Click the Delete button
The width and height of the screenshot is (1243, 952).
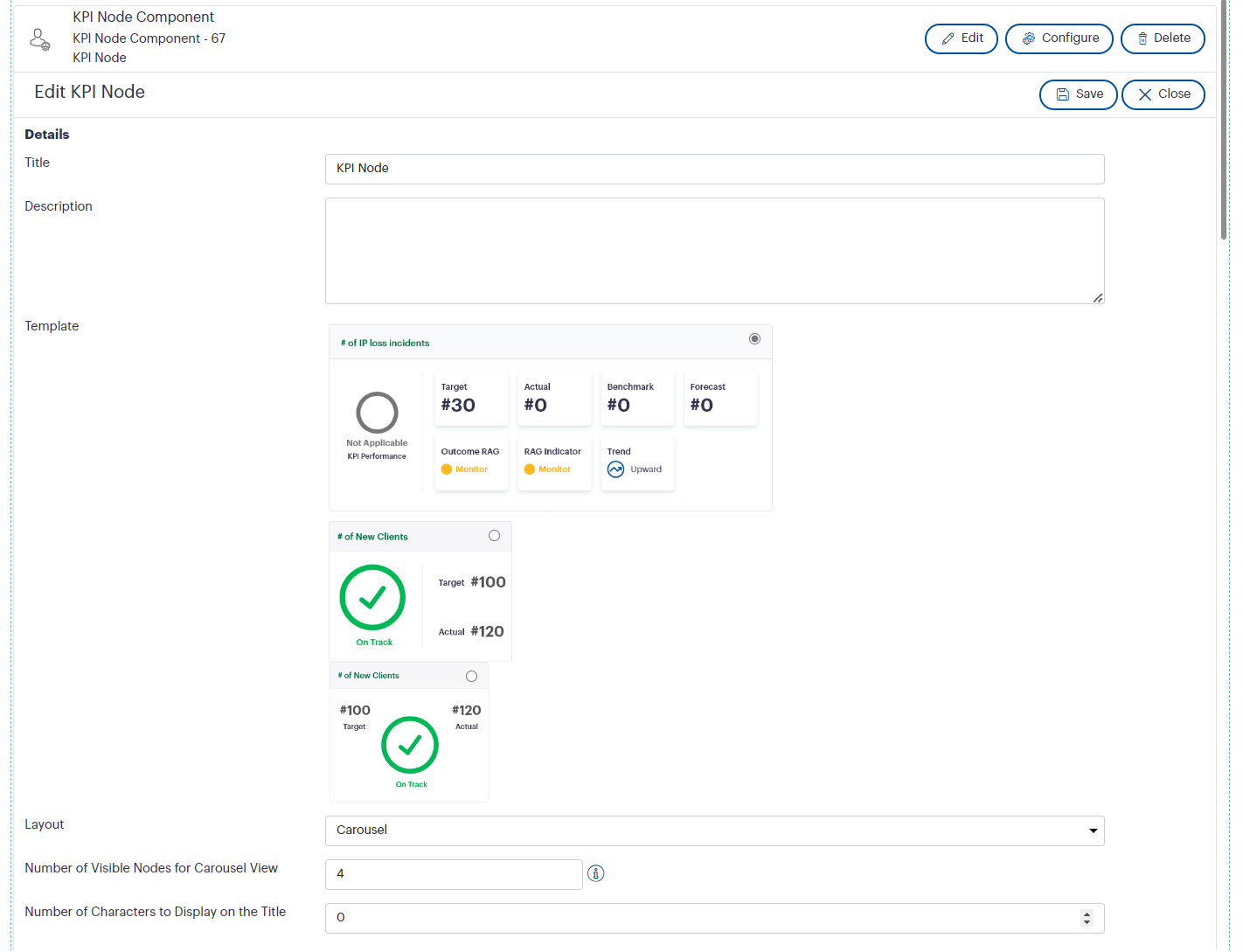[x=1163, y=38]
